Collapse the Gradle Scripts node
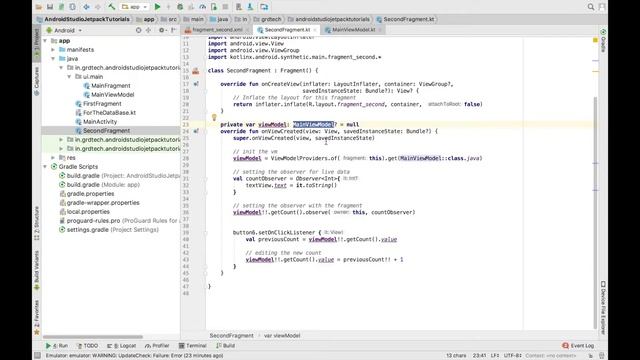The height and width of the screenshot is (360, 640). click(x=45, y=167)
